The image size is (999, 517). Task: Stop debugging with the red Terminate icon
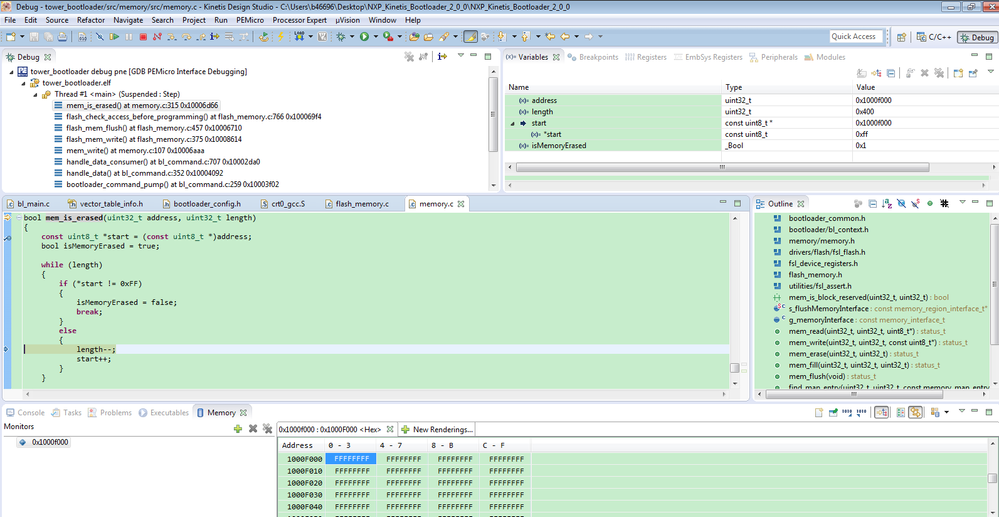(x=143, y=36)
